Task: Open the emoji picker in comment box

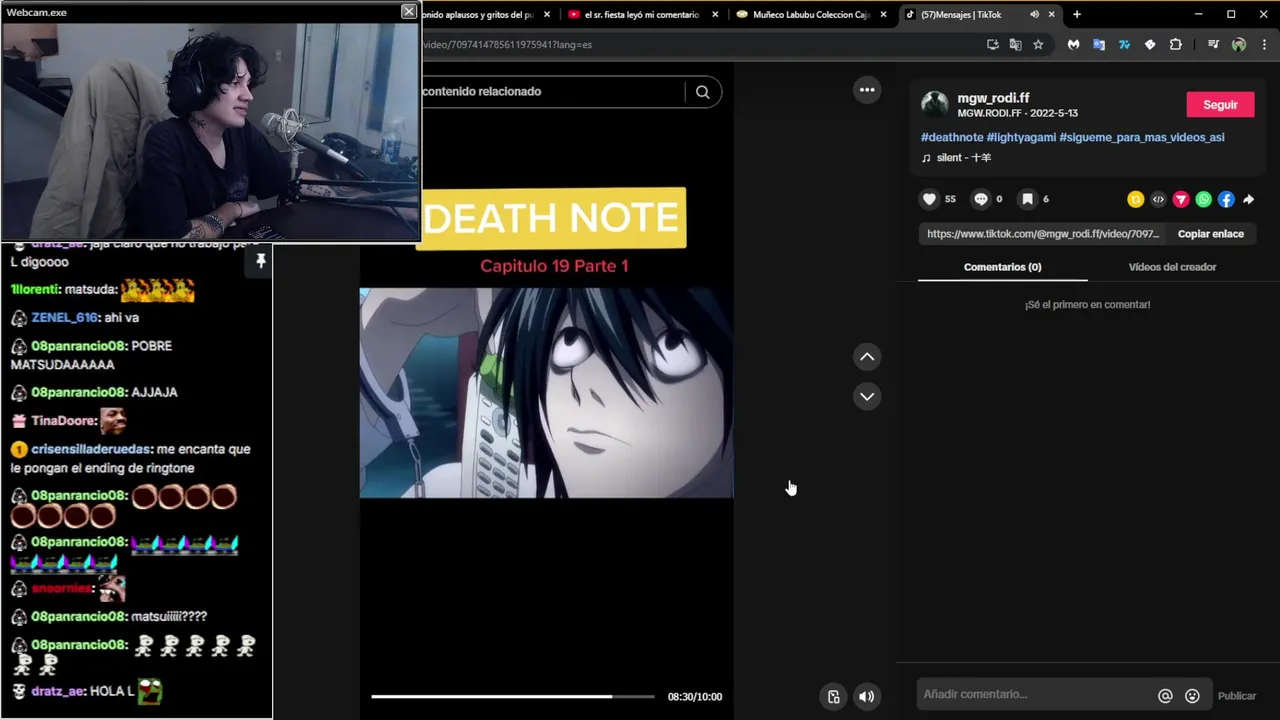Action: [x=1192, y=696]
